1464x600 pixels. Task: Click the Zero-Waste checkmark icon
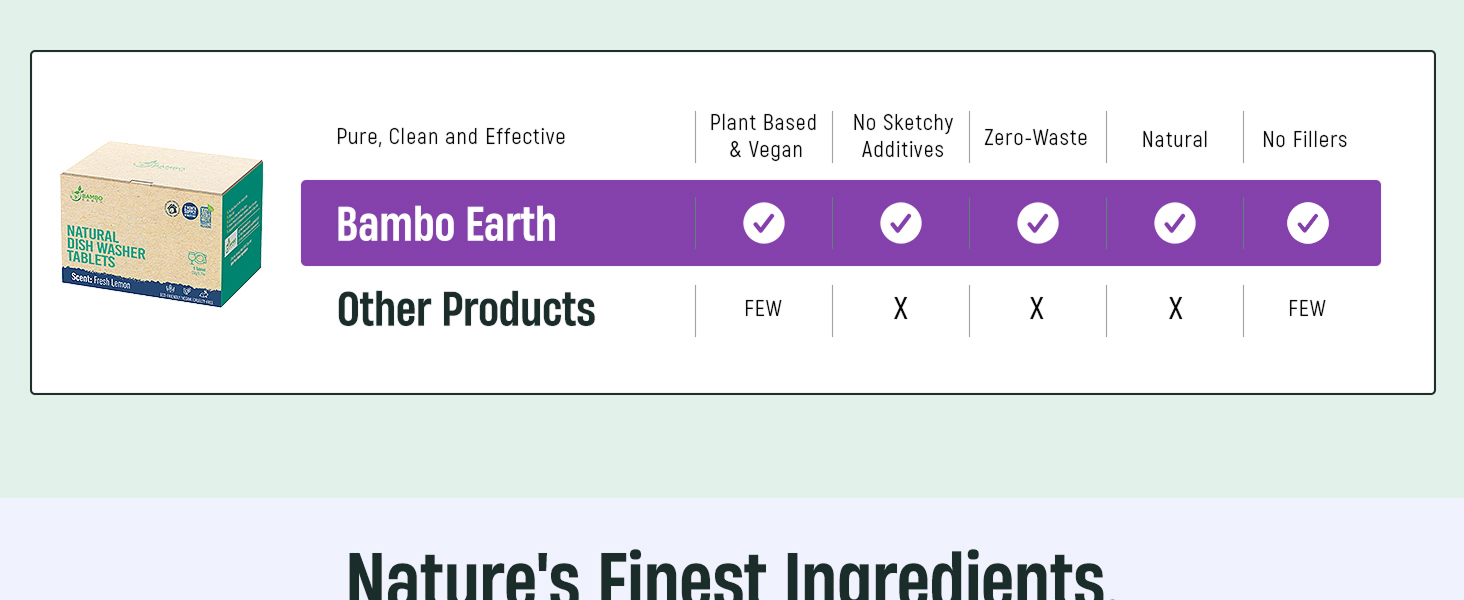[x=1038, y=223]
